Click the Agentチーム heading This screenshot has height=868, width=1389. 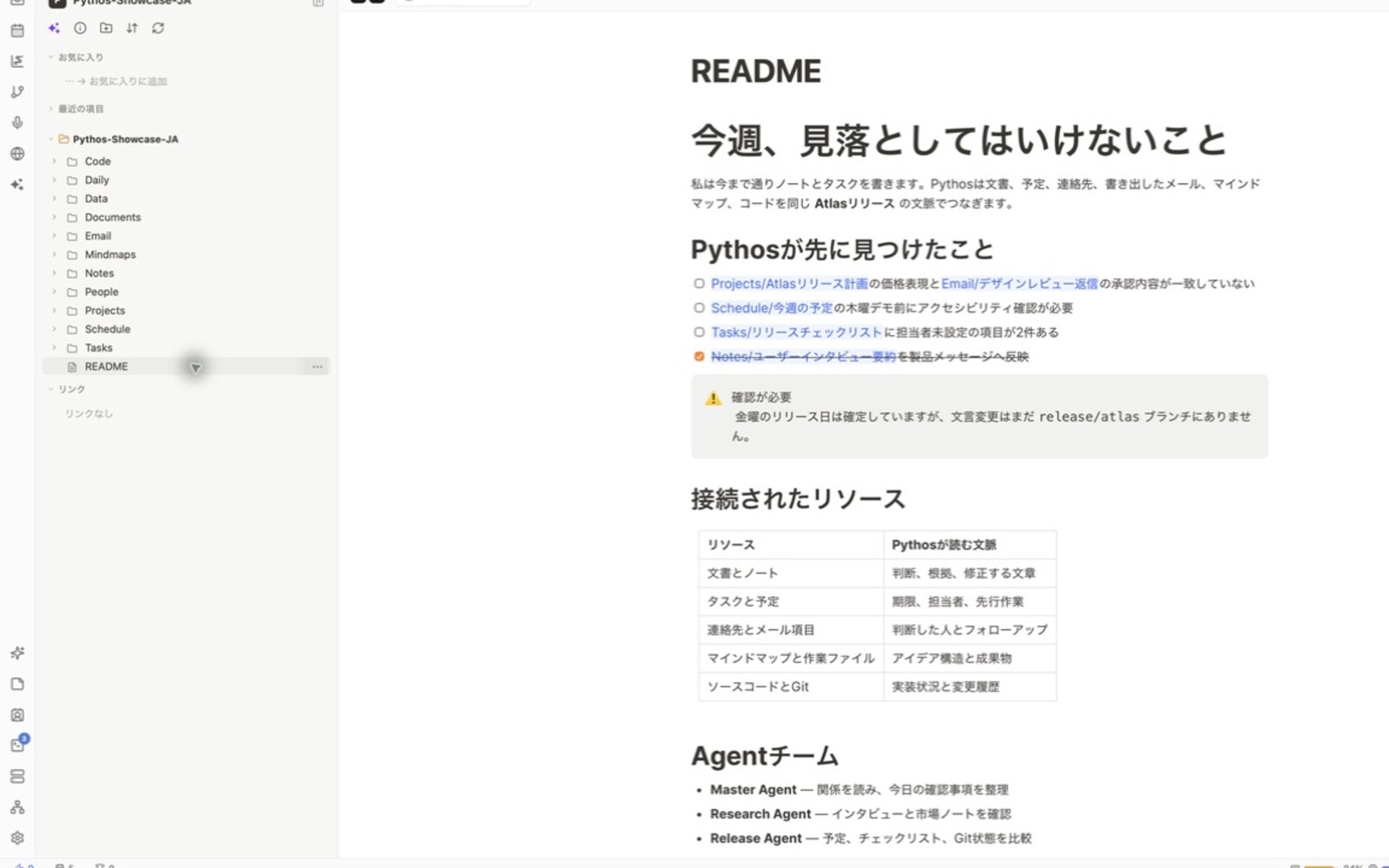point(765,756)
